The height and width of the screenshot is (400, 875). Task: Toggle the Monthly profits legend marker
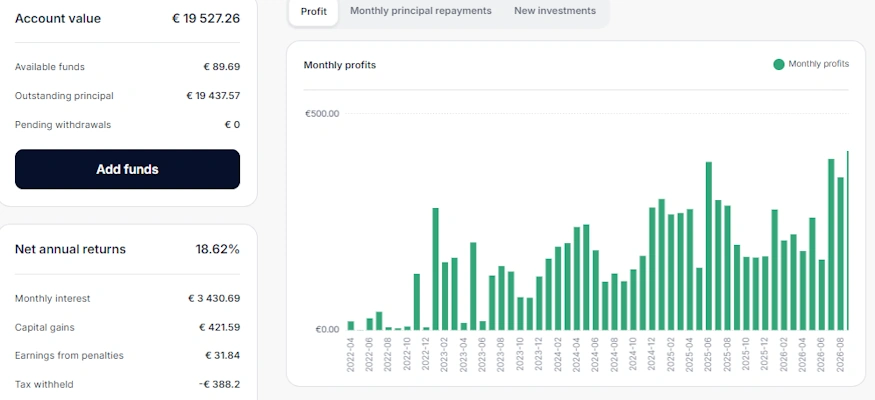[x=778, y=64]
